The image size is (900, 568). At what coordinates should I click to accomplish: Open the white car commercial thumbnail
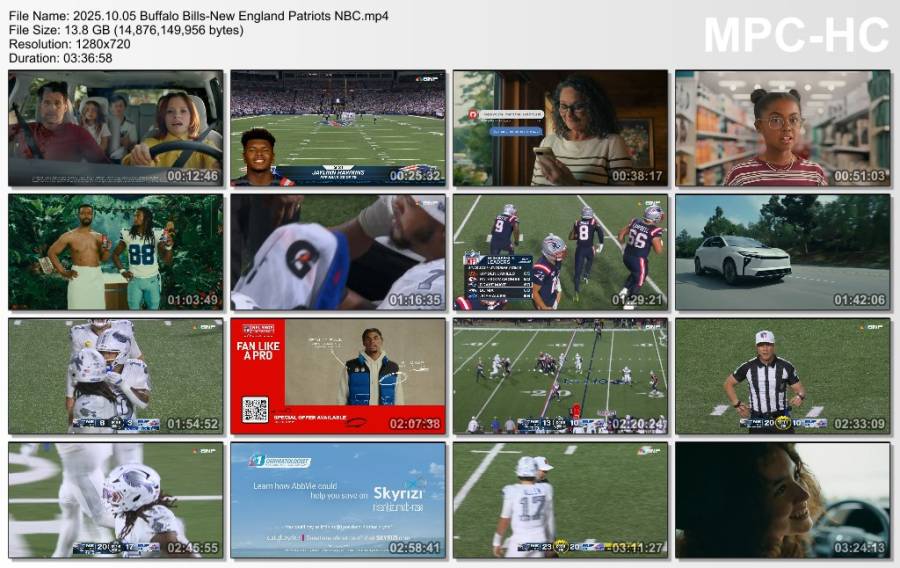[x=782, y=251]
